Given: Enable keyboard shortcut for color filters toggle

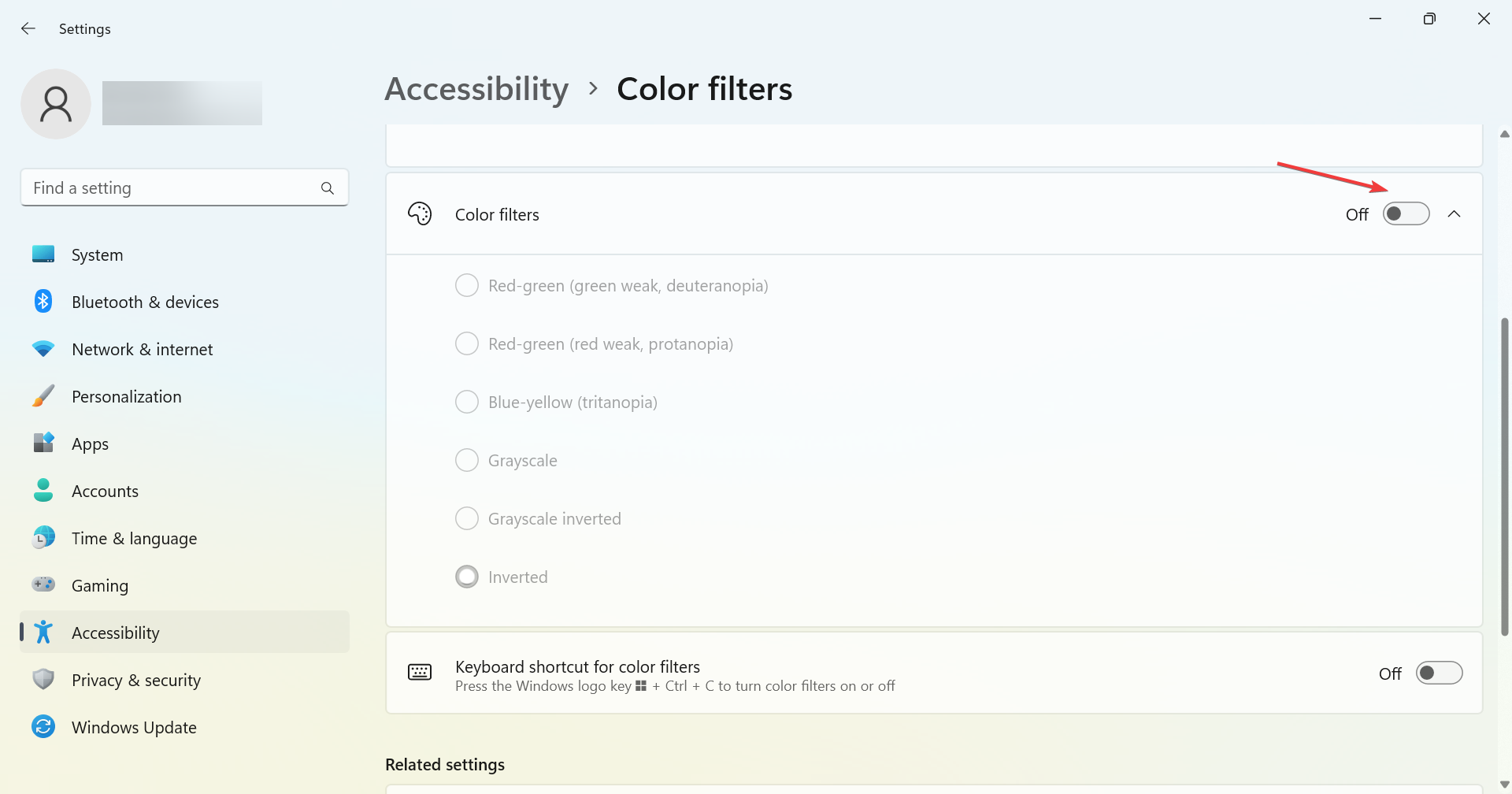Looking at the screenshot, I should point(1440,673).
